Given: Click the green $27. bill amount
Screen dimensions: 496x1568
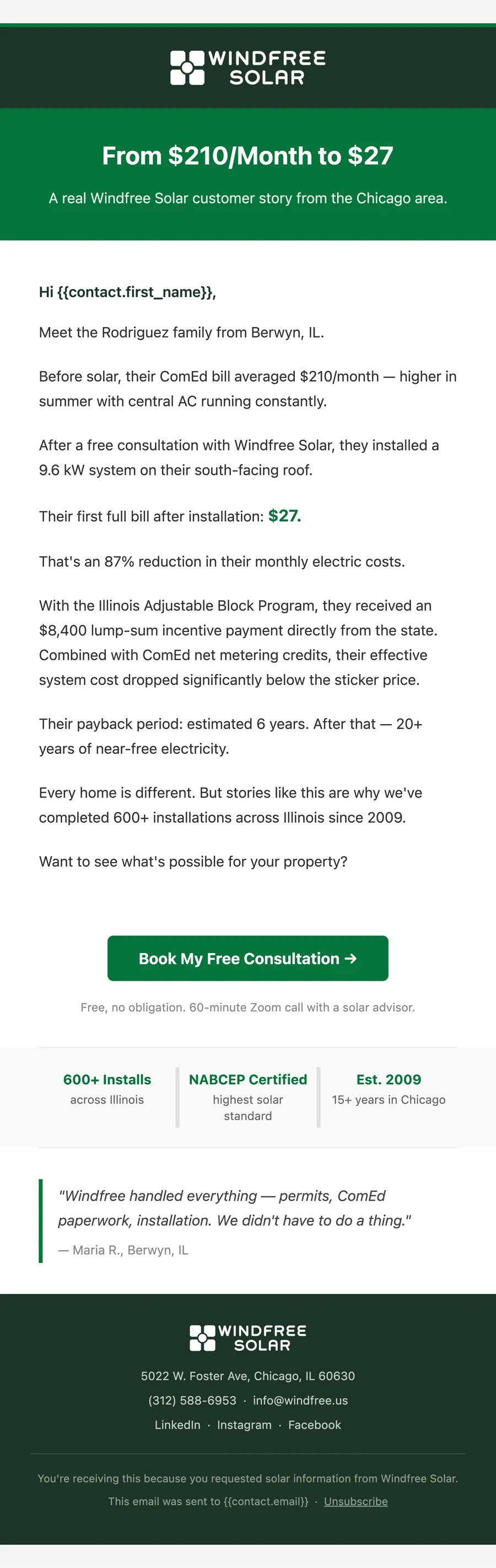Looking at the screenshot, I should coord(285,516).
